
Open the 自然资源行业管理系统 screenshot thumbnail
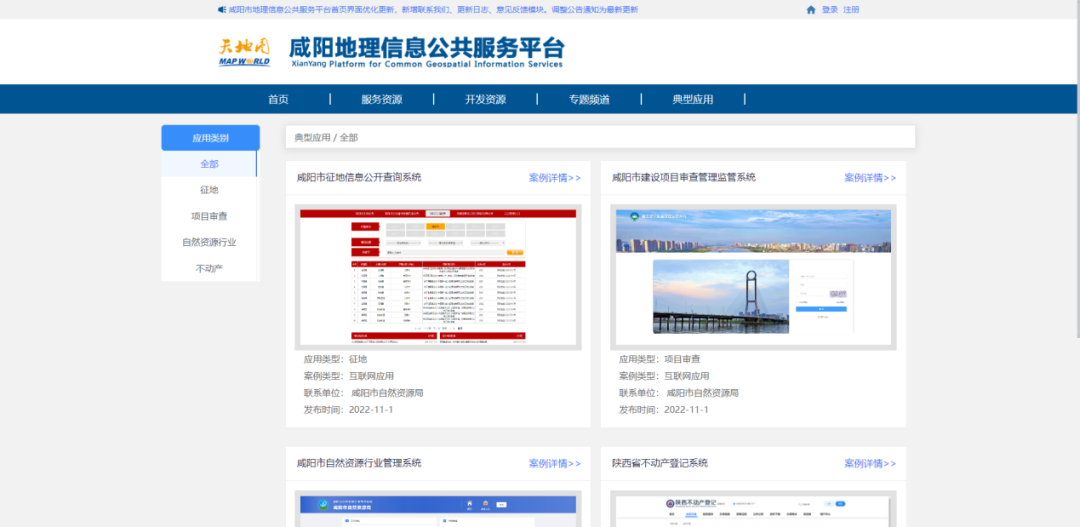438,508
